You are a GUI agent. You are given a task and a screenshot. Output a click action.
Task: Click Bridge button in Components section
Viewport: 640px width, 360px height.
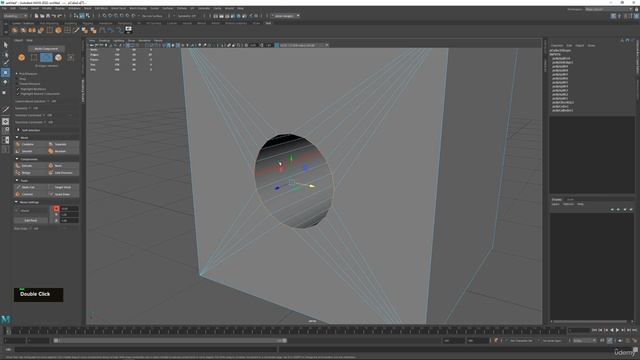[30, 173]
